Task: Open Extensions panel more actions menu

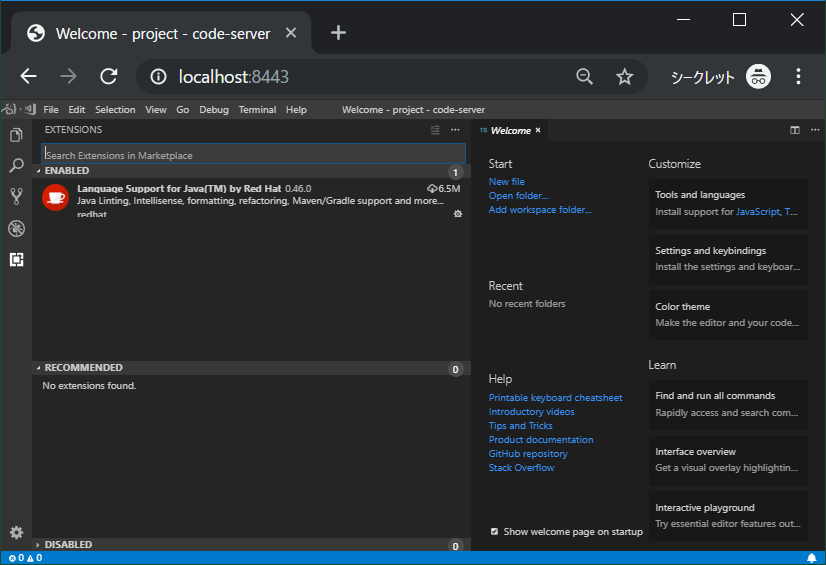Action: click(455, 130)
